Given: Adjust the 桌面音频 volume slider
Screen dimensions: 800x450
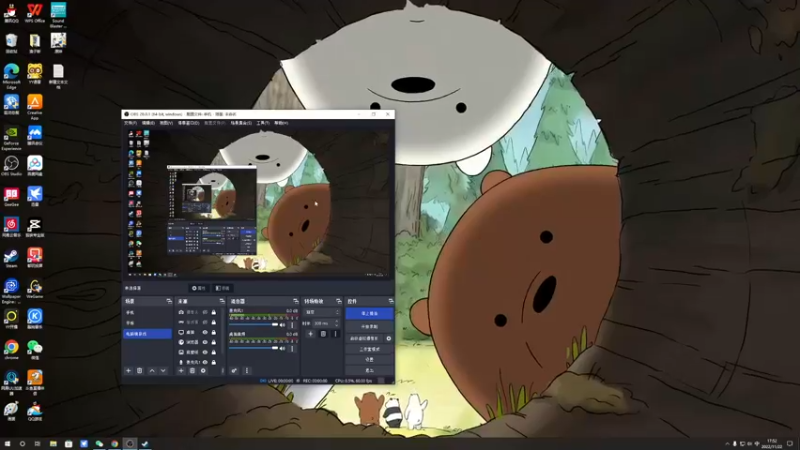Looking at the screenshot, I should tap(254, 348).
